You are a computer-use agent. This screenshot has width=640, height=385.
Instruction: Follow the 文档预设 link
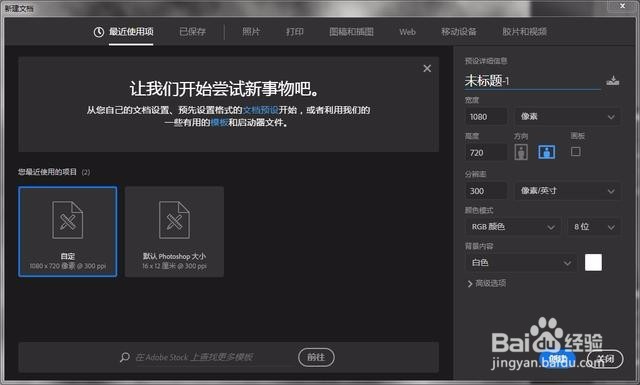tap(260, 110)
